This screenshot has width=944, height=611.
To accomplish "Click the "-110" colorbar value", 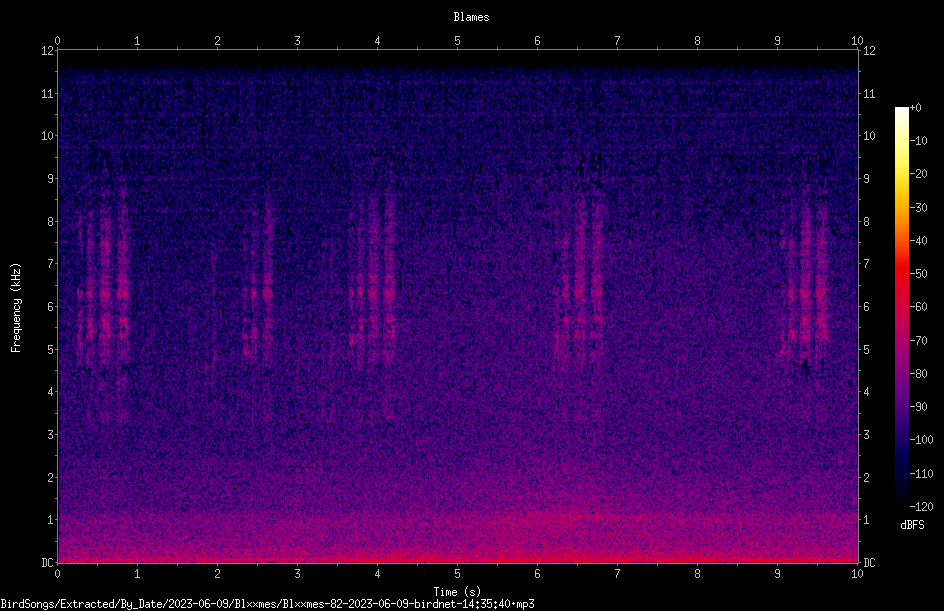I will click(x=921, y=474).
